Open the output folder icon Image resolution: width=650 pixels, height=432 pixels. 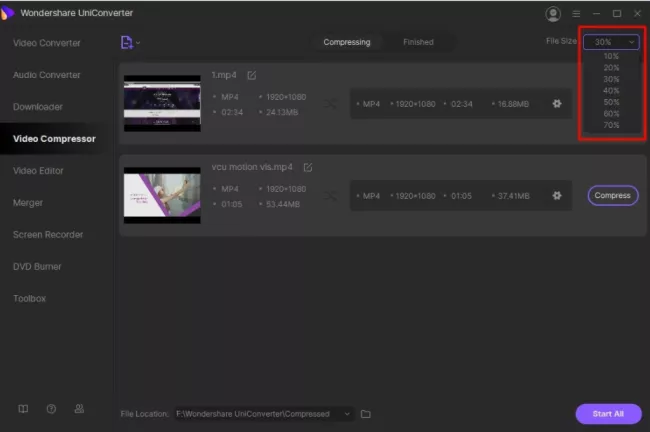click(366, 414)
